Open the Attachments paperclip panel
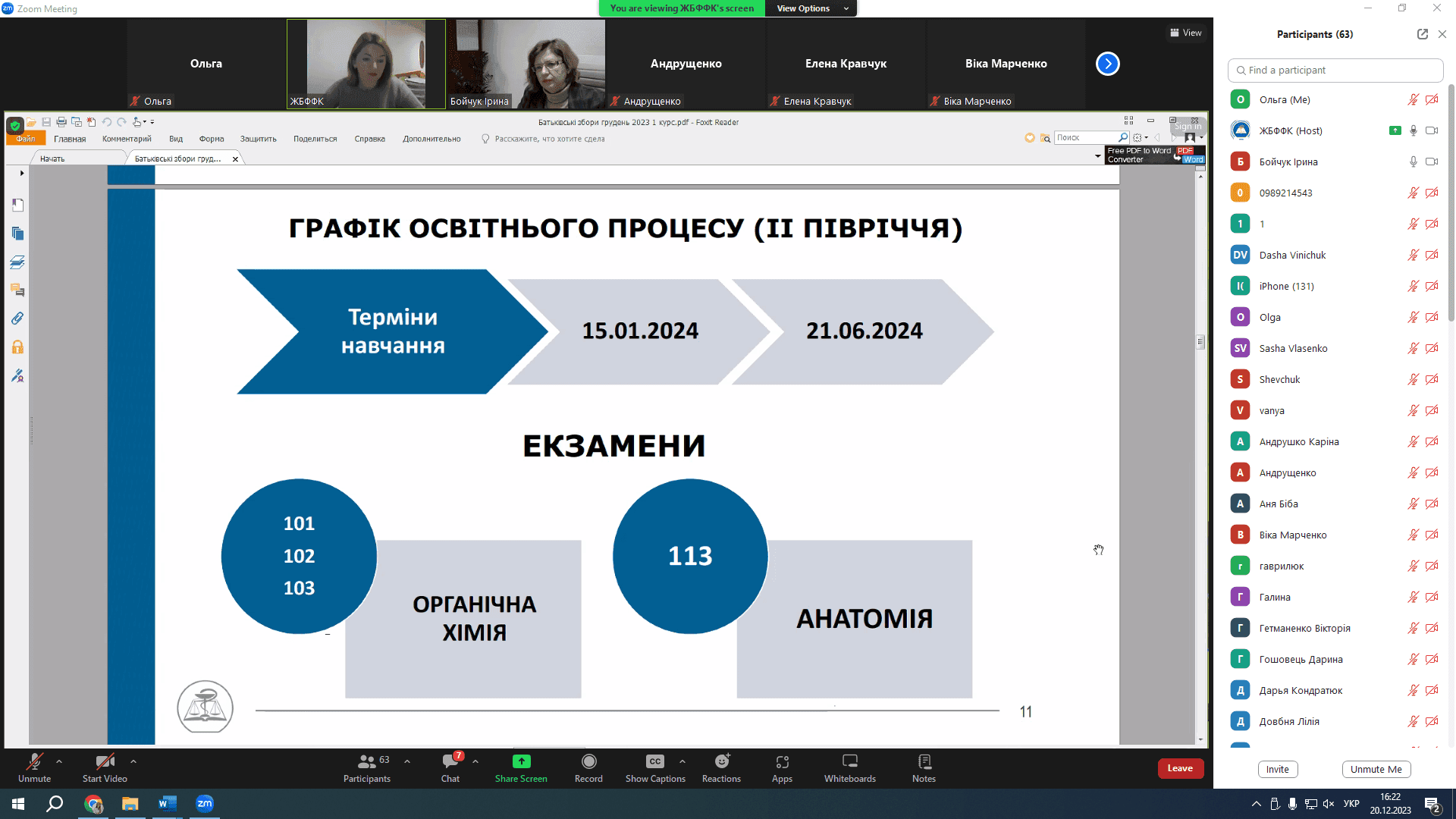The image size is (1456, 819). [x=18, y=318]
